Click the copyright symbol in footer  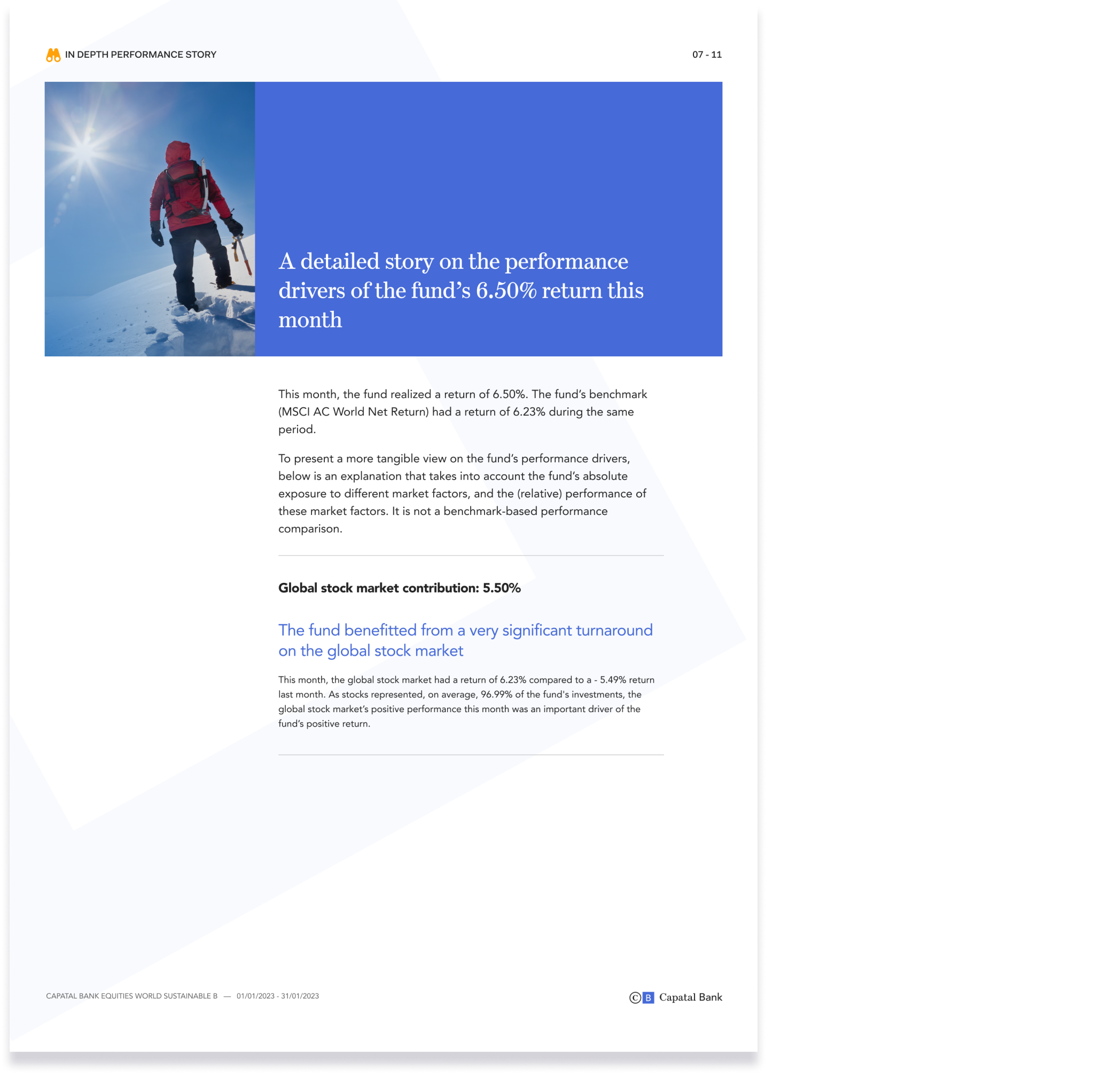click(x=635, y=998)
